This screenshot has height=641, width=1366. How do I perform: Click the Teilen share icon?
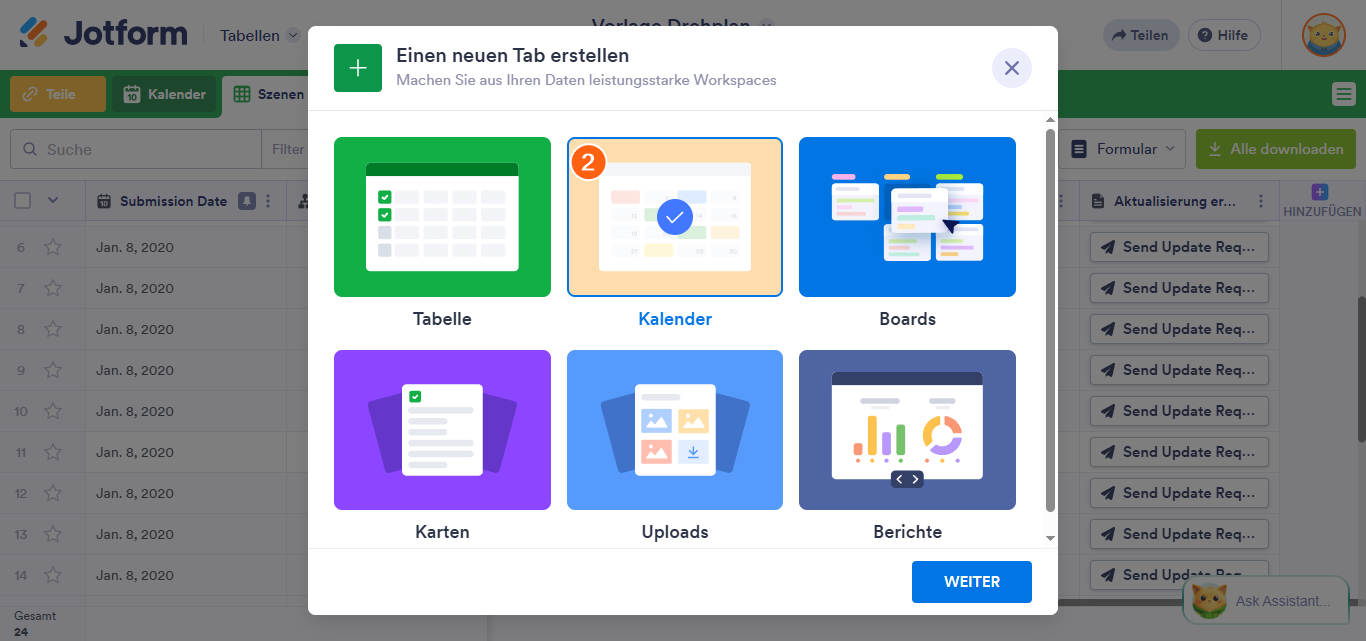click(1122, 34)
